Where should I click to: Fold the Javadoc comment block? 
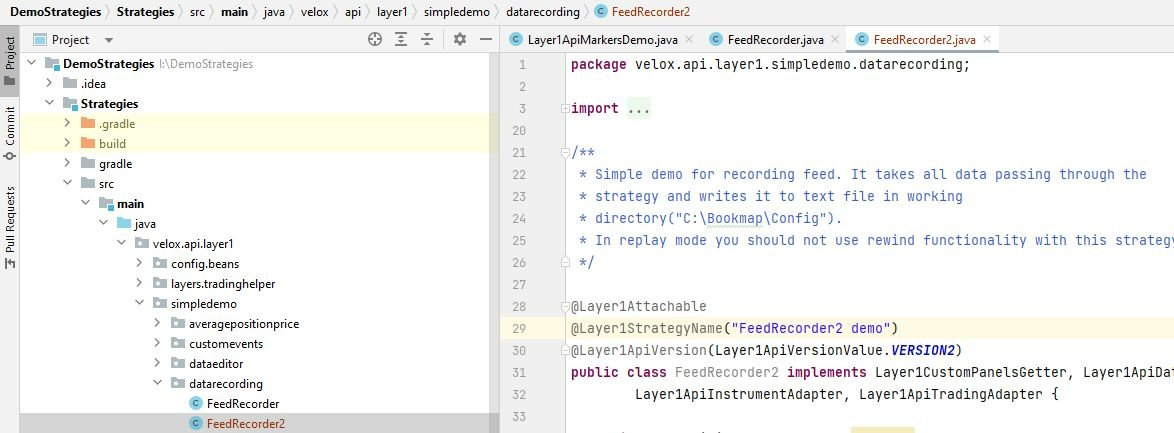point(565,153)
